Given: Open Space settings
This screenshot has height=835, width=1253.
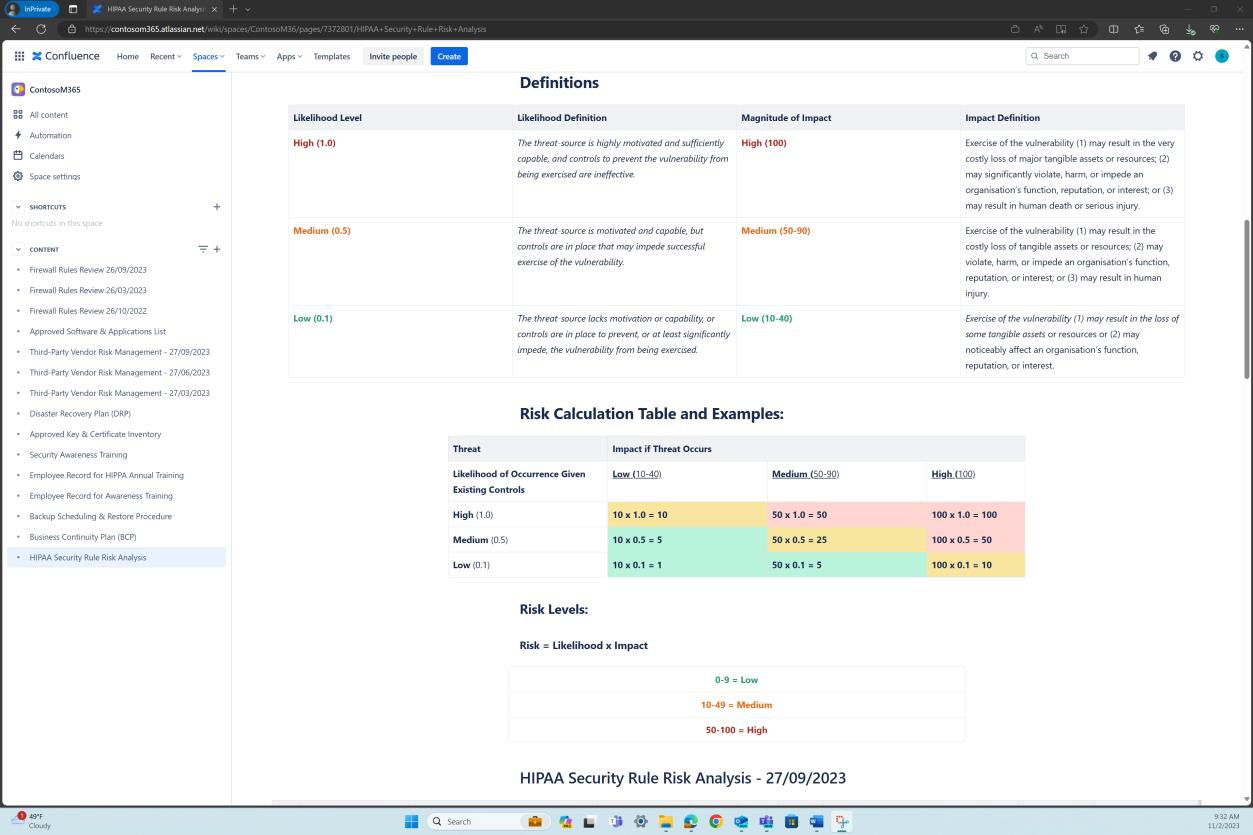Looking at the screenshot, I should click(x=54, y=176).
